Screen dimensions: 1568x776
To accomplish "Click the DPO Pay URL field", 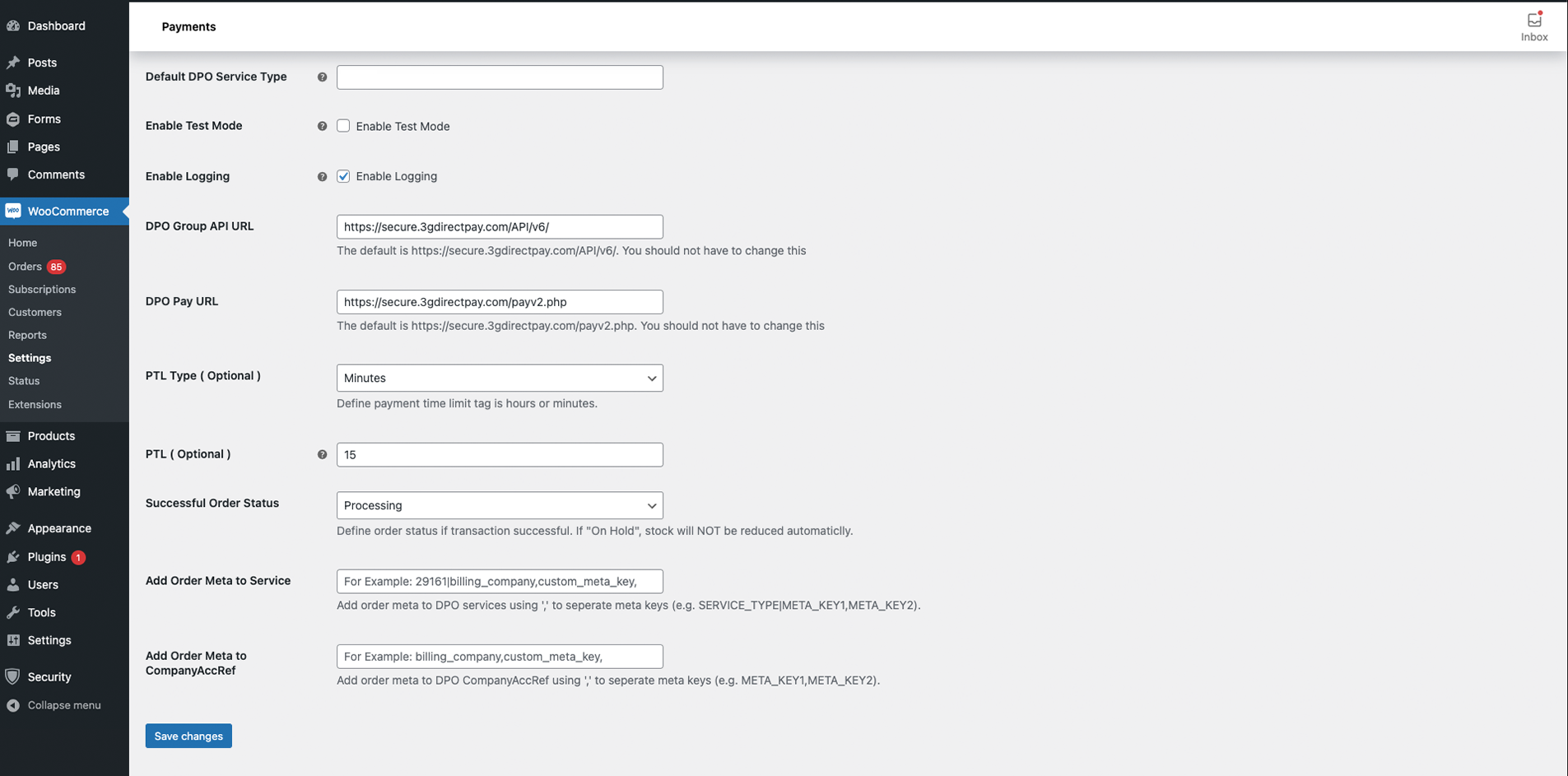I will [x=500, y=302].
